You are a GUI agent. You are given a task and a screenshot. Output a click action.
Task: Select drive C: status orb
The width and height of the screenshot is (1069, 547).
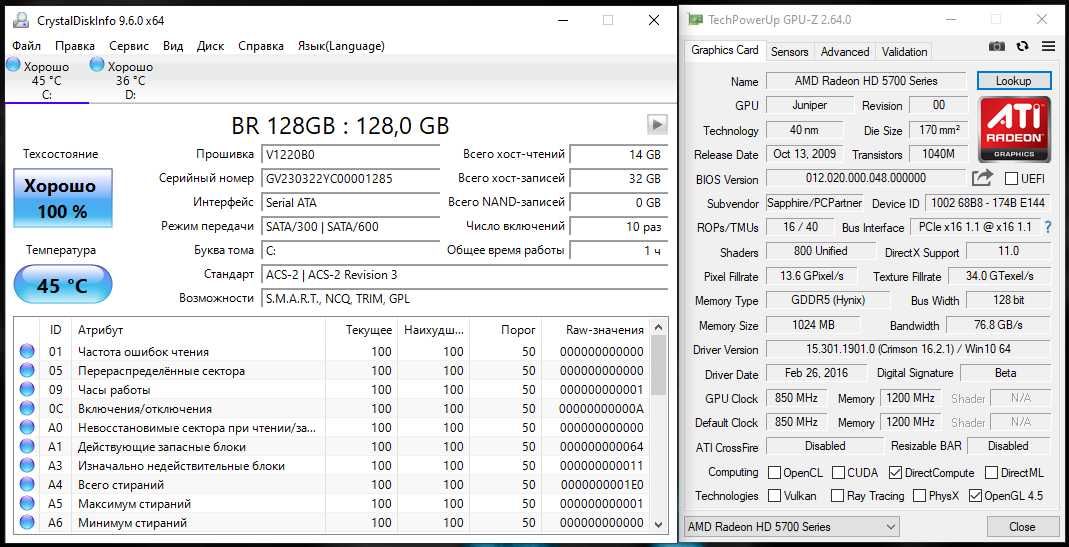click(x=14, y=65)
